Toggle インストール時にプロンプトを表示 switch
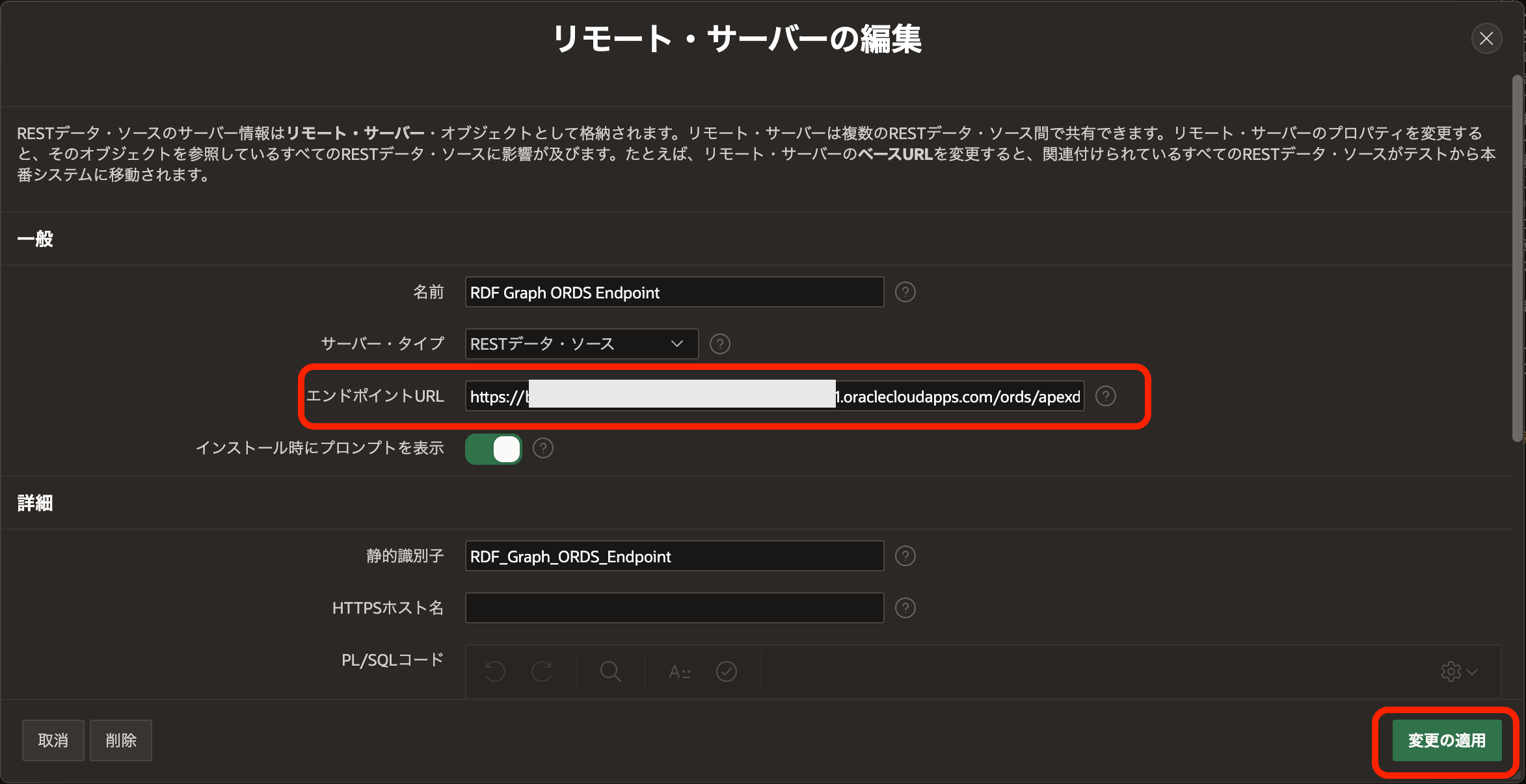1526x784 pixels. click(494, 449)
